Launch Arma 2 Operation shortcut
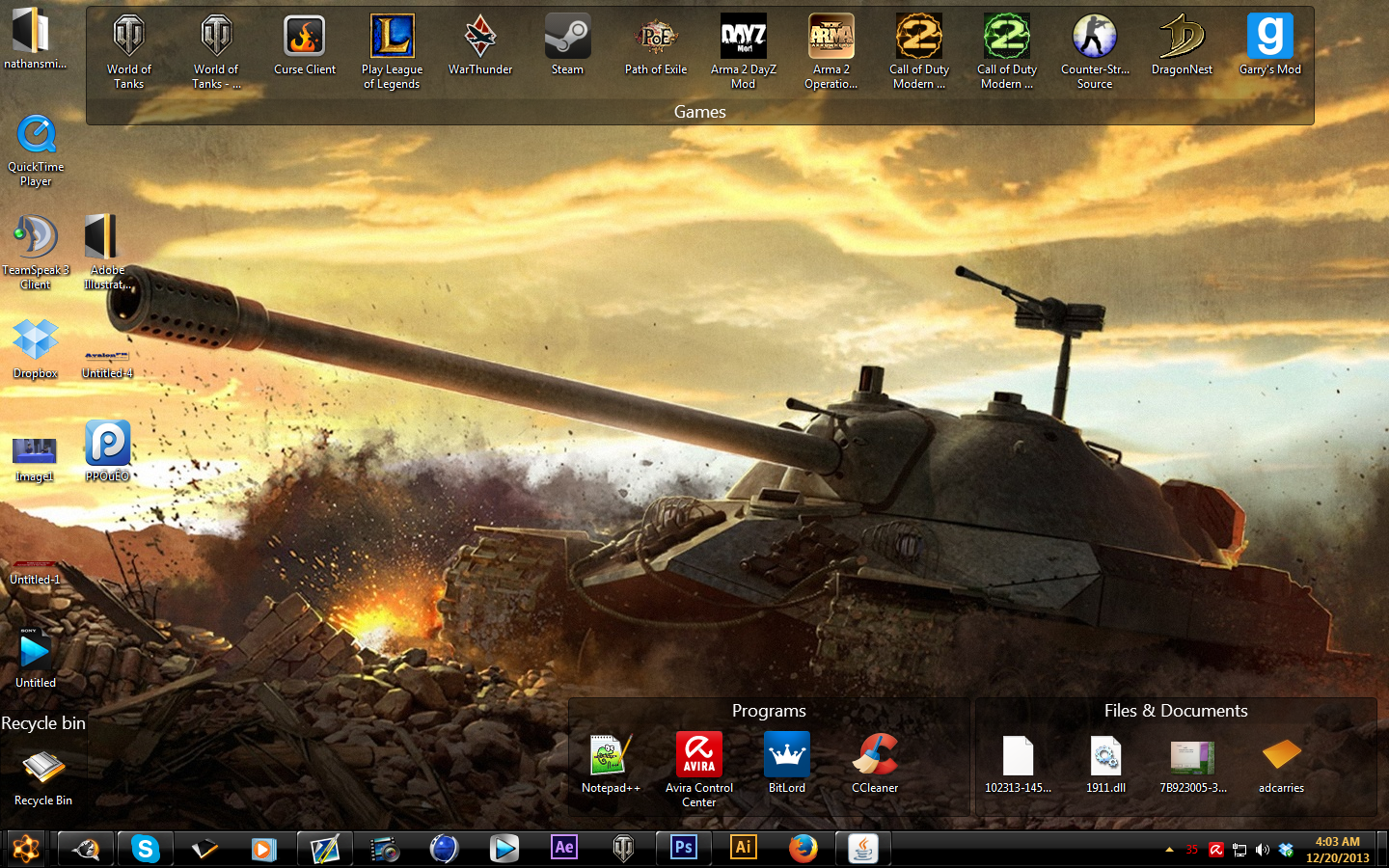 pos(831,52)
